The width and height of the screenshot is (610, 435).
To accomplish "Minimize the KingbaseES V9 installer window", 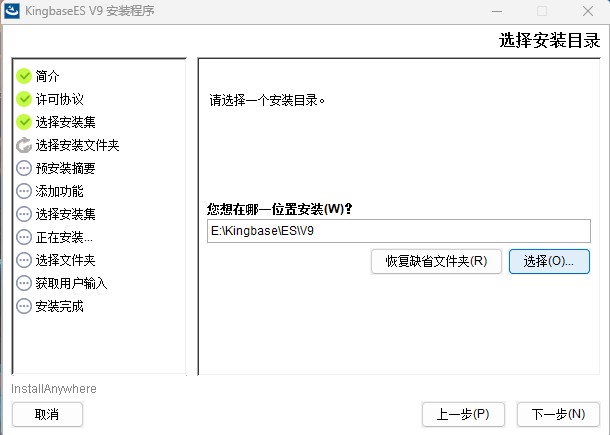I will click(497, 11).
